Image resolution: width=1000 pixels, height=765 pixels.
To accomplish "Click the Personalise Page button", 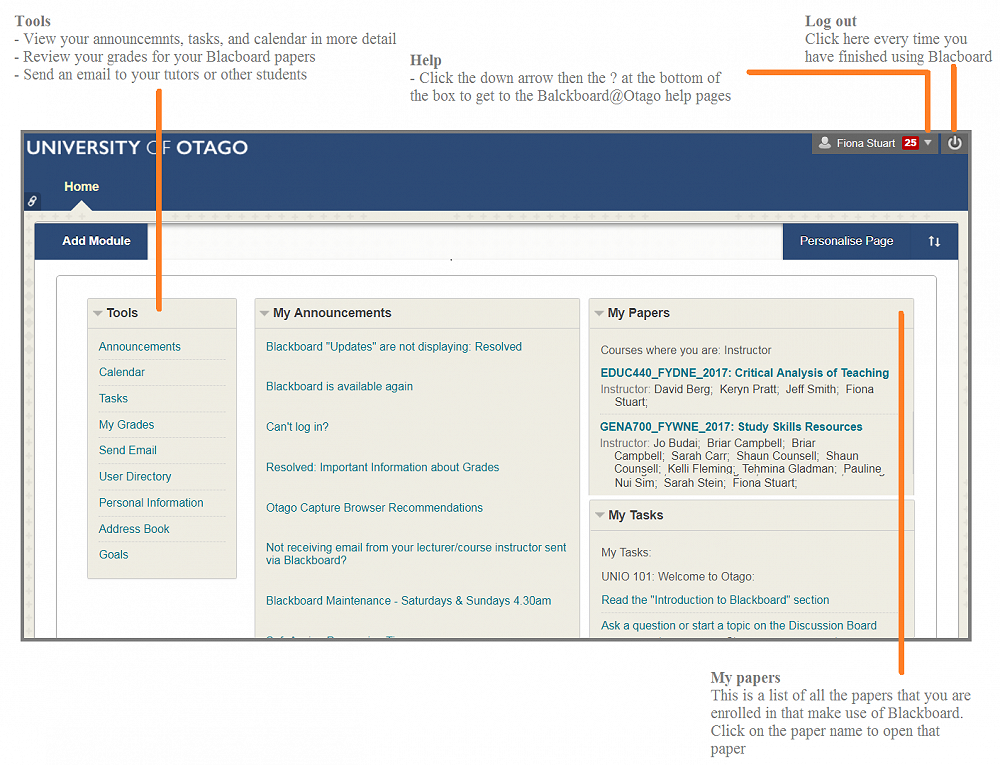I will [846, 241].
